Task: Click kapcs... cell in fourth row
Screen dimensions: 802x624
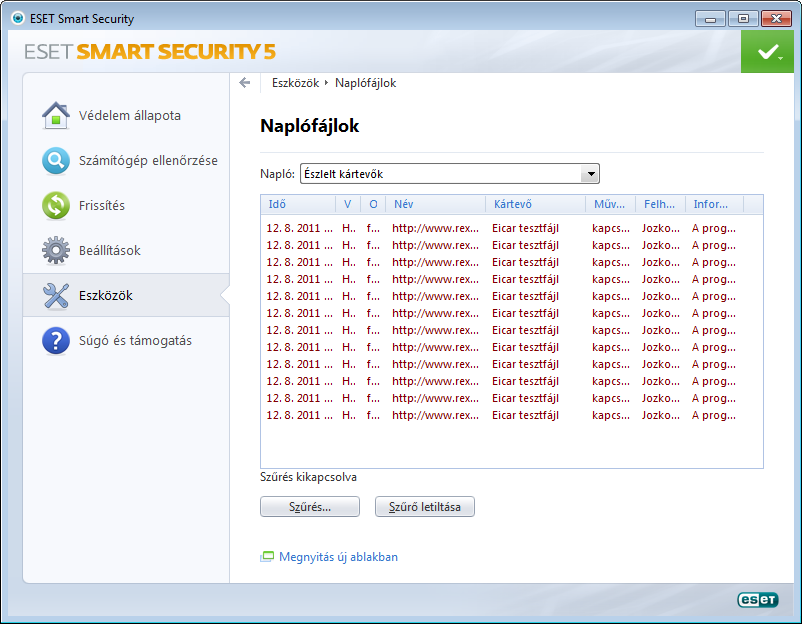Action: click(611, 279)
